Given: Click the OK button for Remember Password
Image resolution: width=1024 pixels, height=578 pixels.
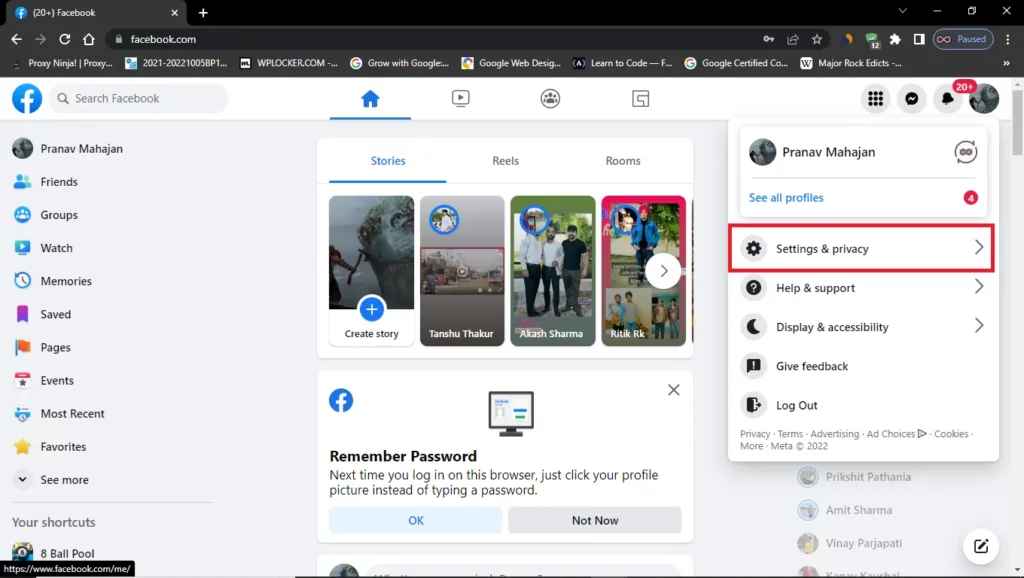Looking at the screenshot, I should tap(415, 521).
